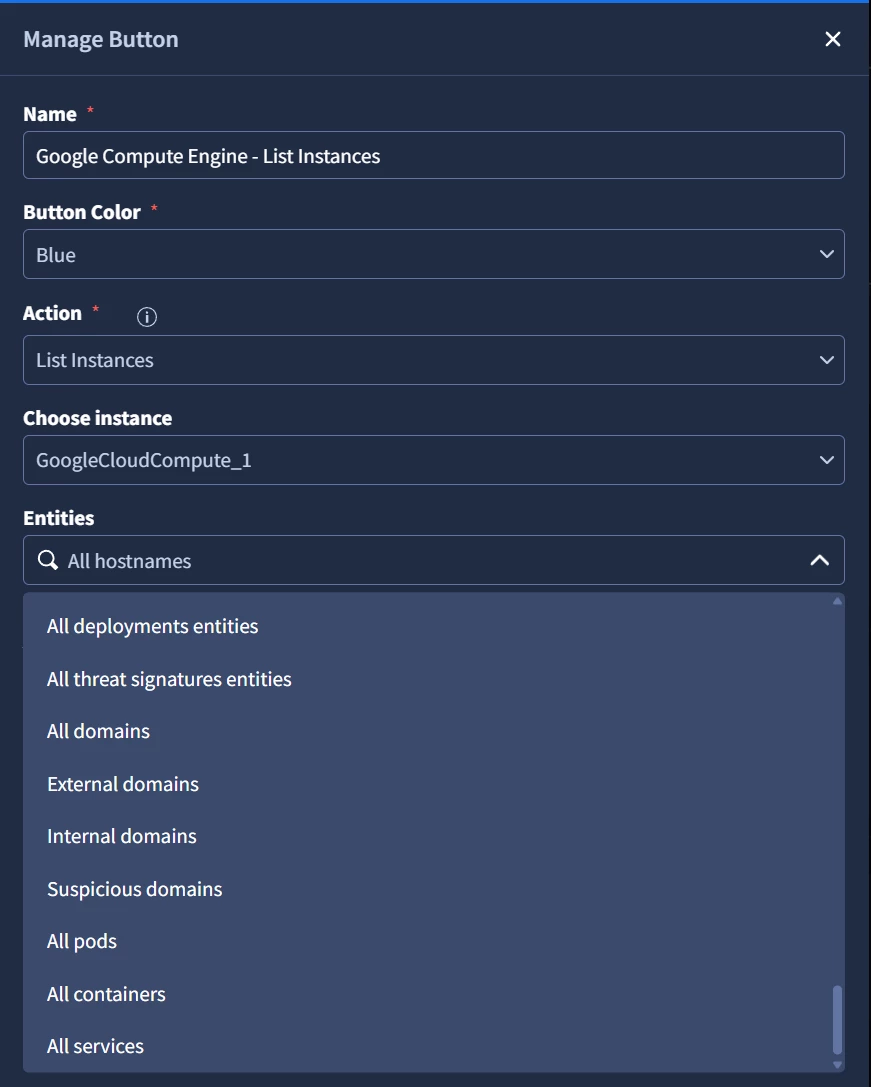Click the search icon in Entities field

coord(47,560)
